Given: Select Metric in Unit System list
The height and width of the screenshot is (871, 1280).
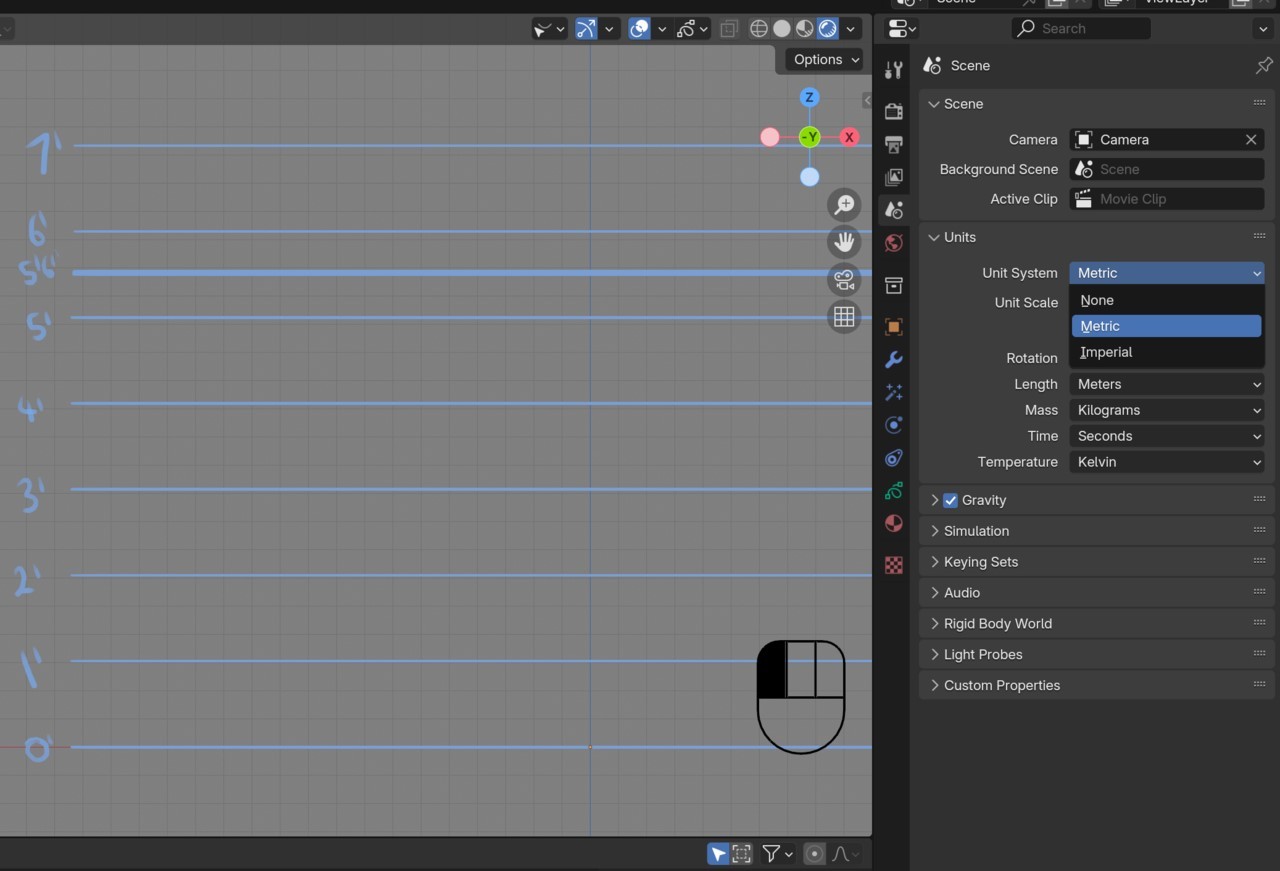Looking at the screenshot, I should (1166, 326).
